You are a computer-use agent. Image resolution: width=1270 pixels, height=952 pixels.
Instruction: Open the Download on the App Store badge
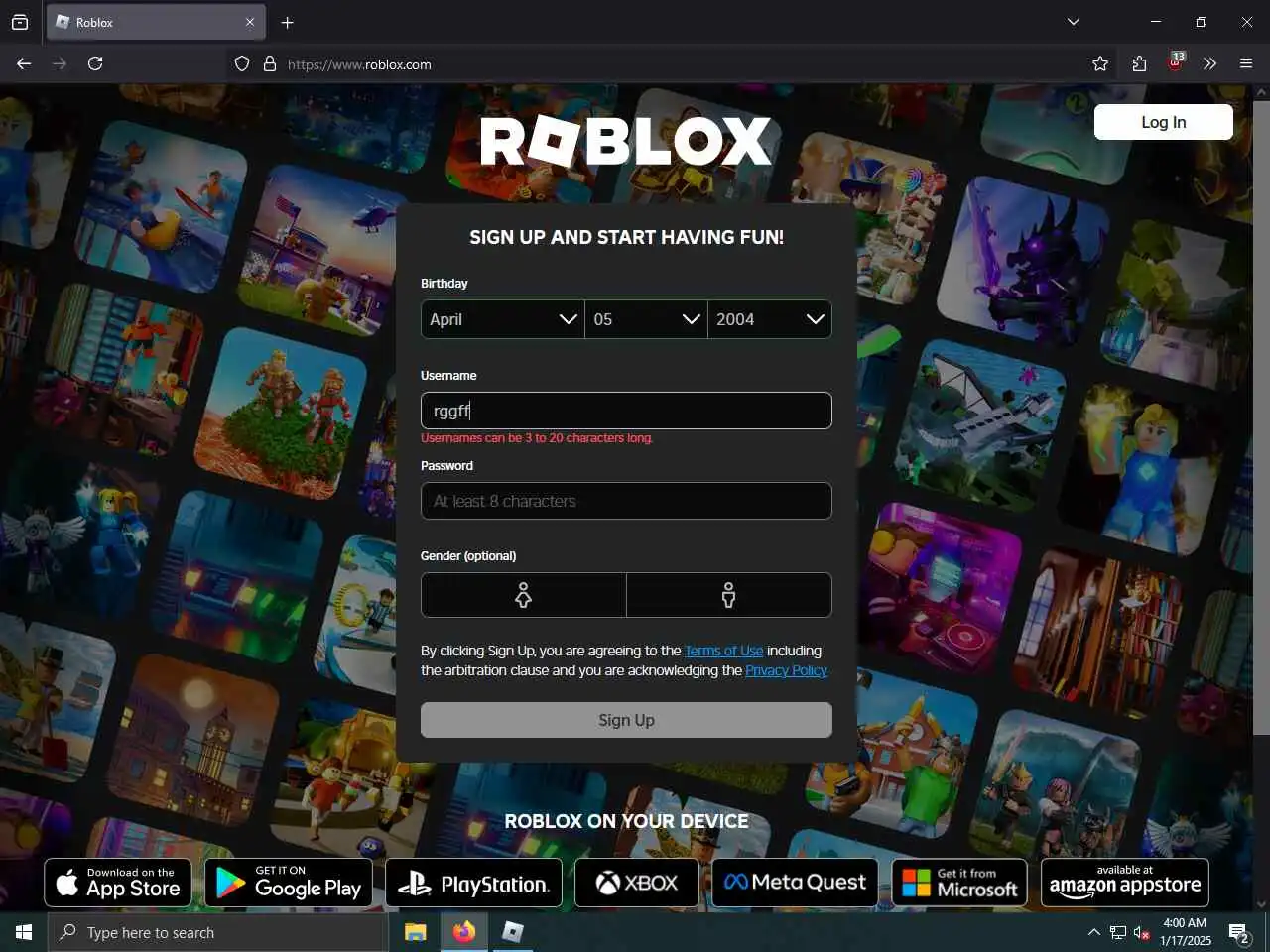pos(119,883)
